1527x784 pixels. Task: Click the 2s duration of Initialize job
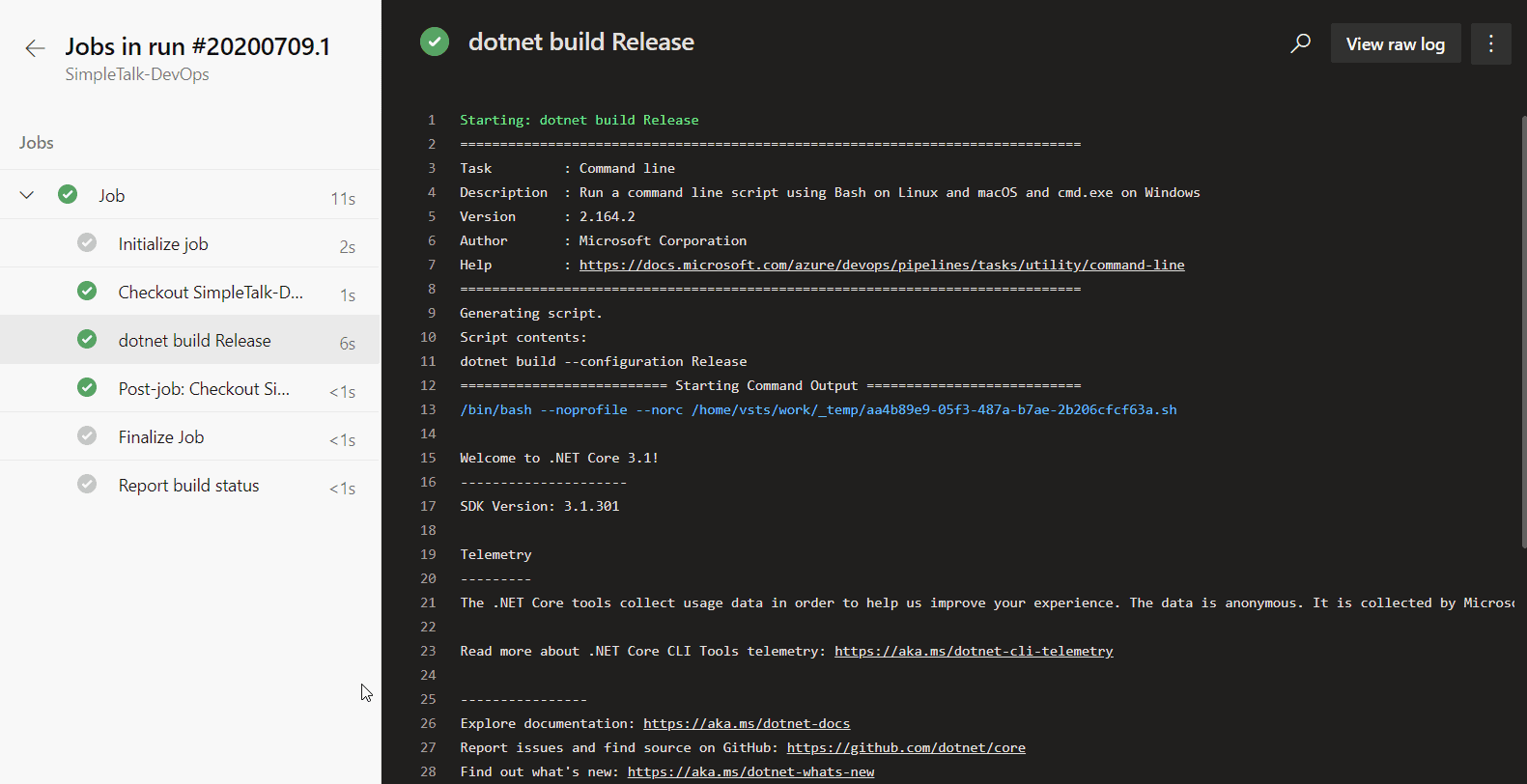pos(347,246)
